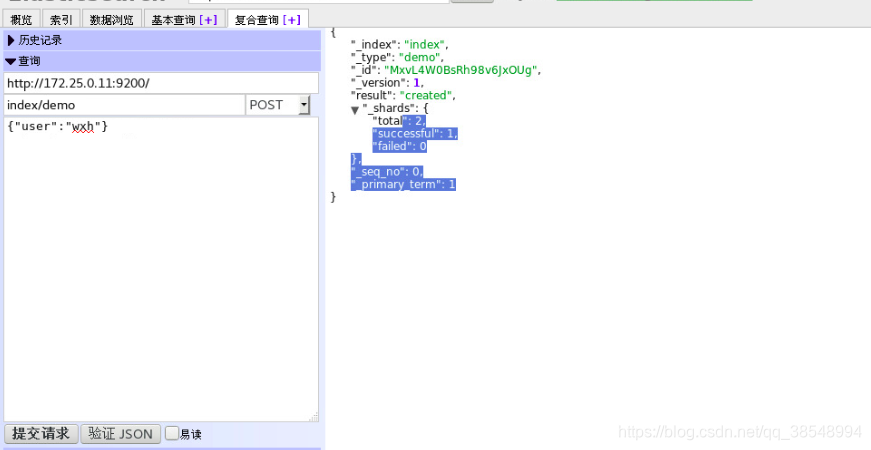Click the index/demo path input field

pyautogui.click(x=124, y=105)
